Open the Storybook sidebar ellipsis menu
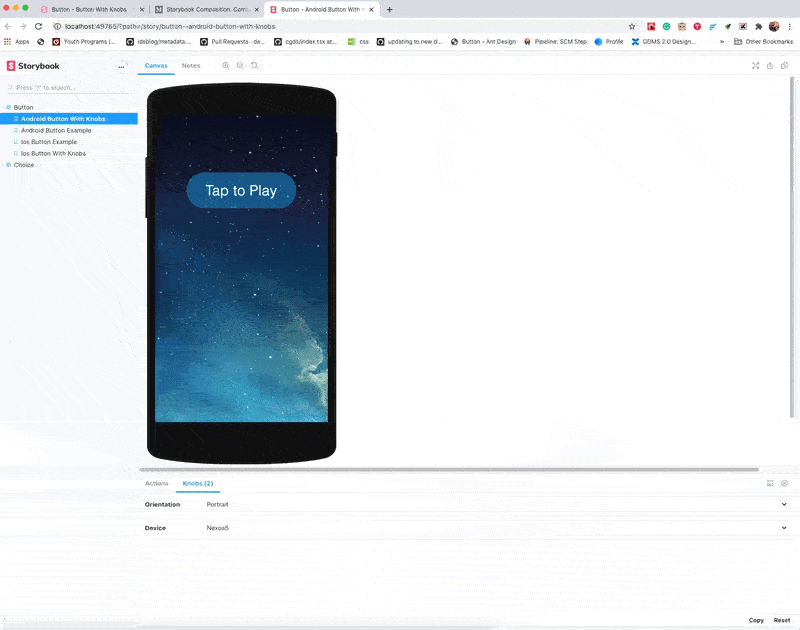The width and height of the screenshot is (800, 630). [121, 66]
